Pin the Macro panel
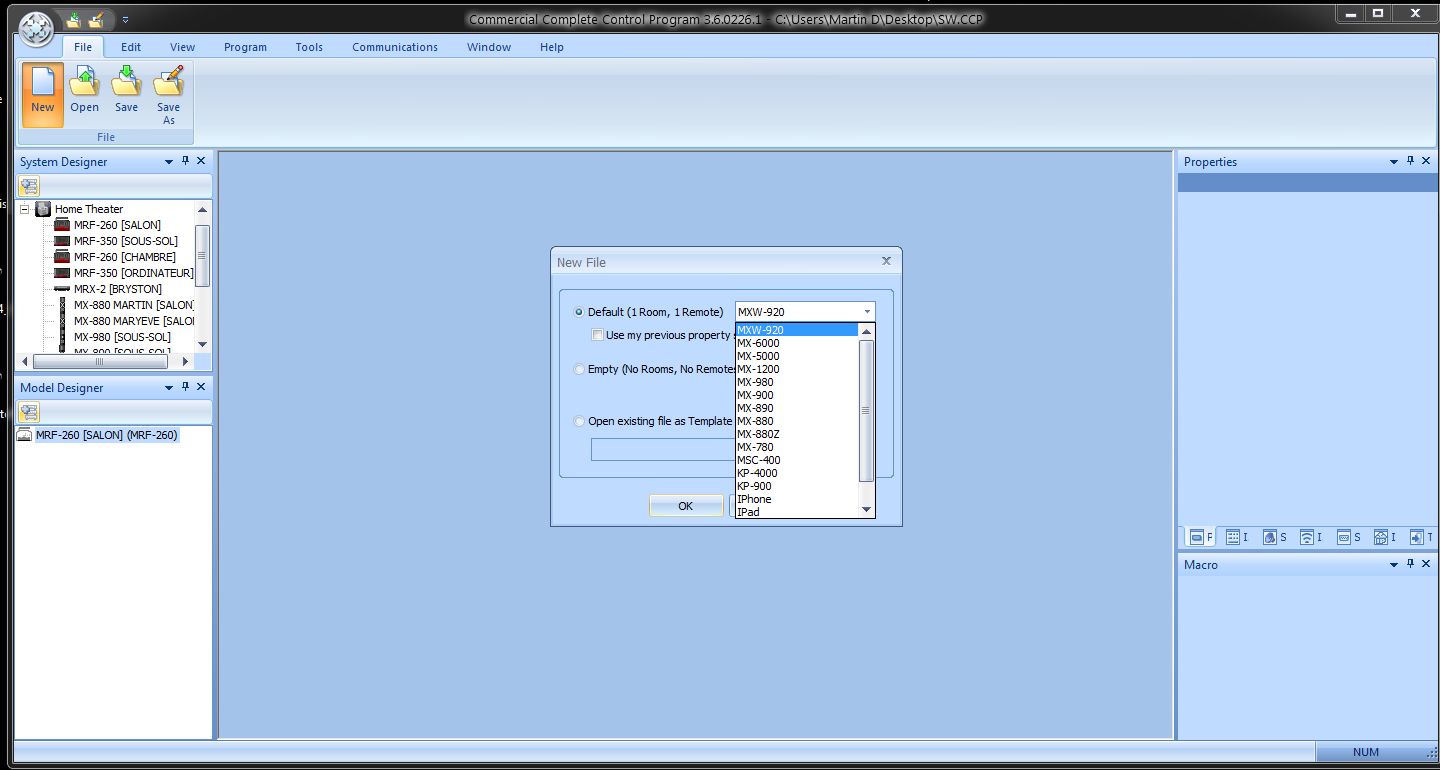Viewport: 1440px width, 770px height. click(1411, 564)
